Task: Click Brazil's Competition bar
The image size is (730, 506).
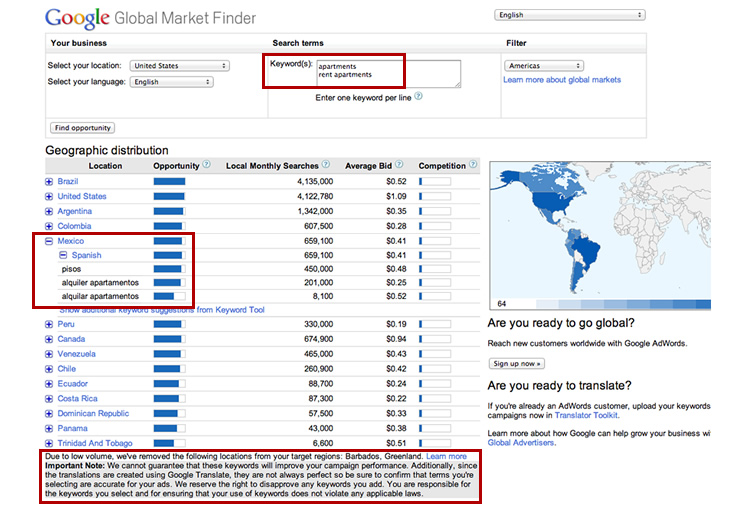Action: (x=435, y=182)
